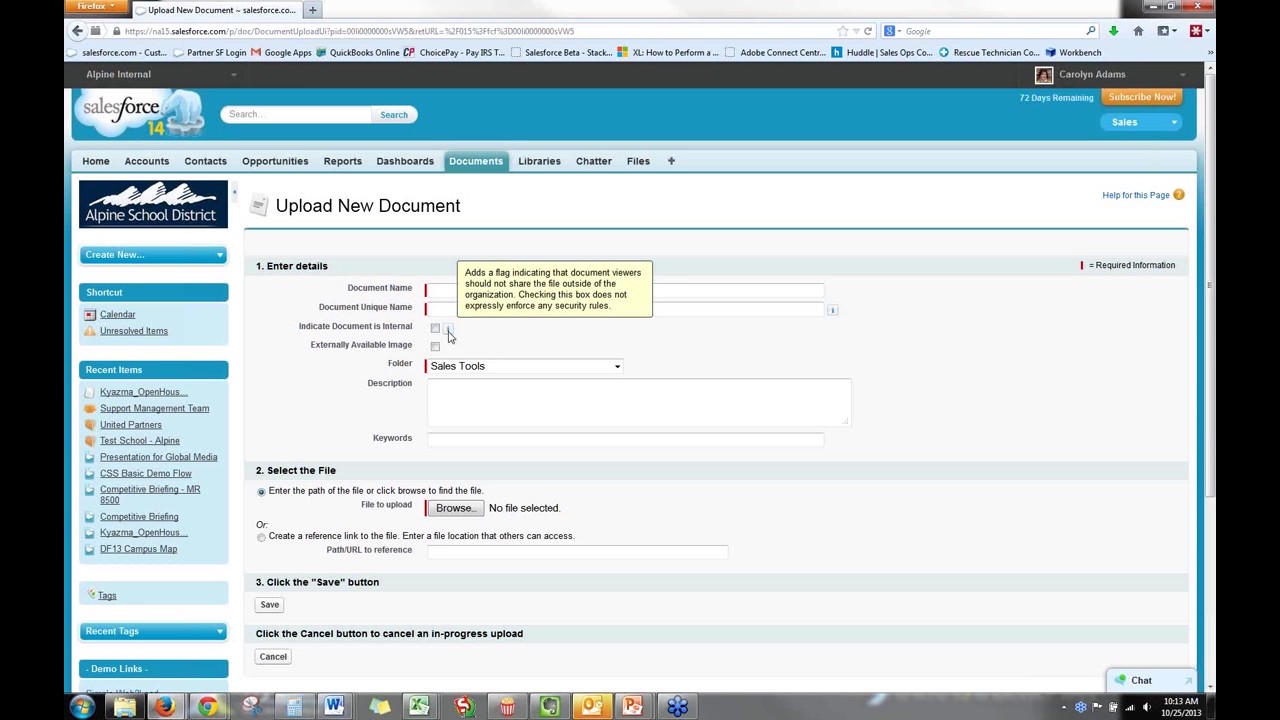Click the Tags icon in sidebar
The image size is (1280, 720).
pos(91,595)
